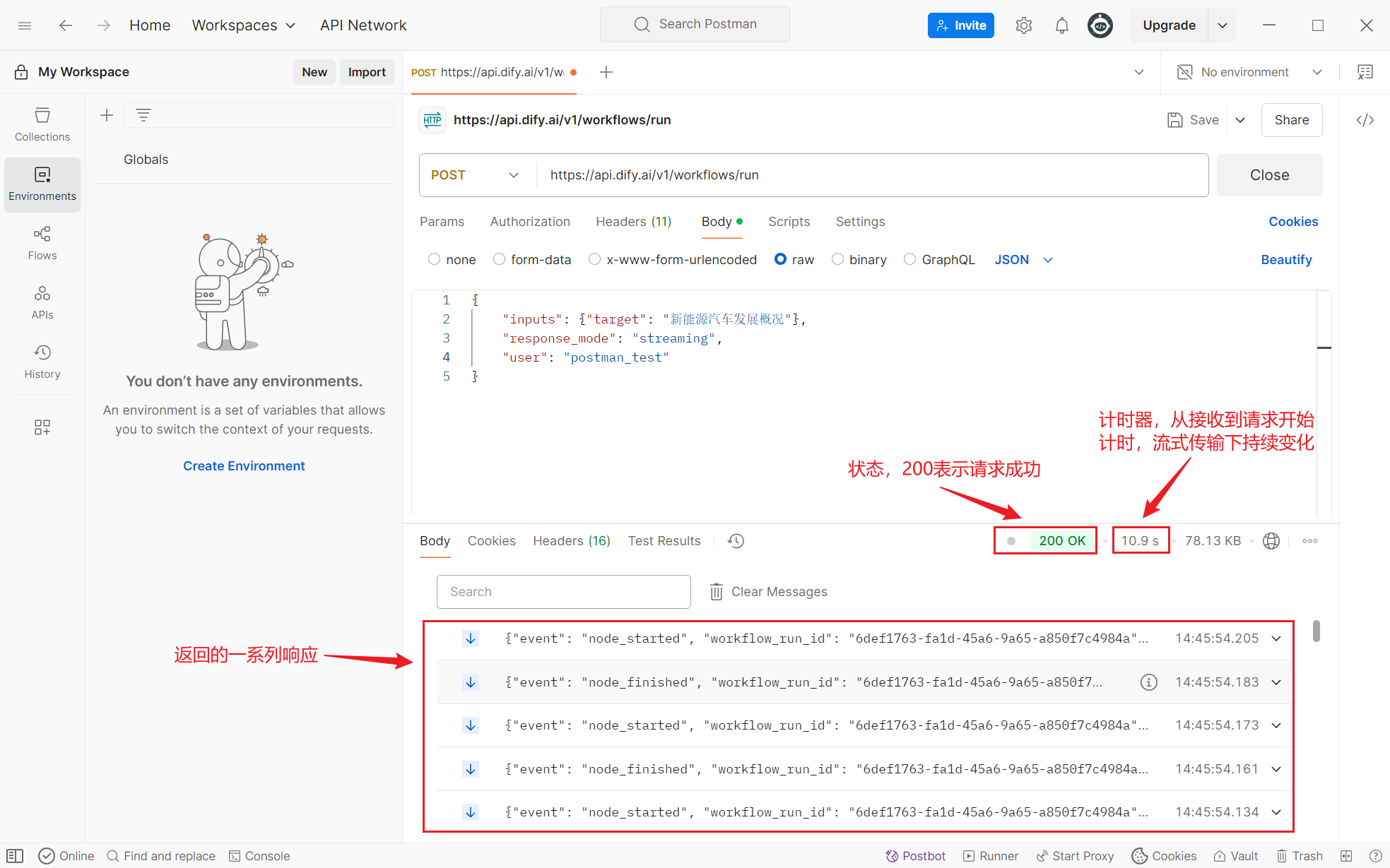Viewport: 1390px width, 868px height.
Task: Switch to the Scripts tab
Action: point(789,222)
